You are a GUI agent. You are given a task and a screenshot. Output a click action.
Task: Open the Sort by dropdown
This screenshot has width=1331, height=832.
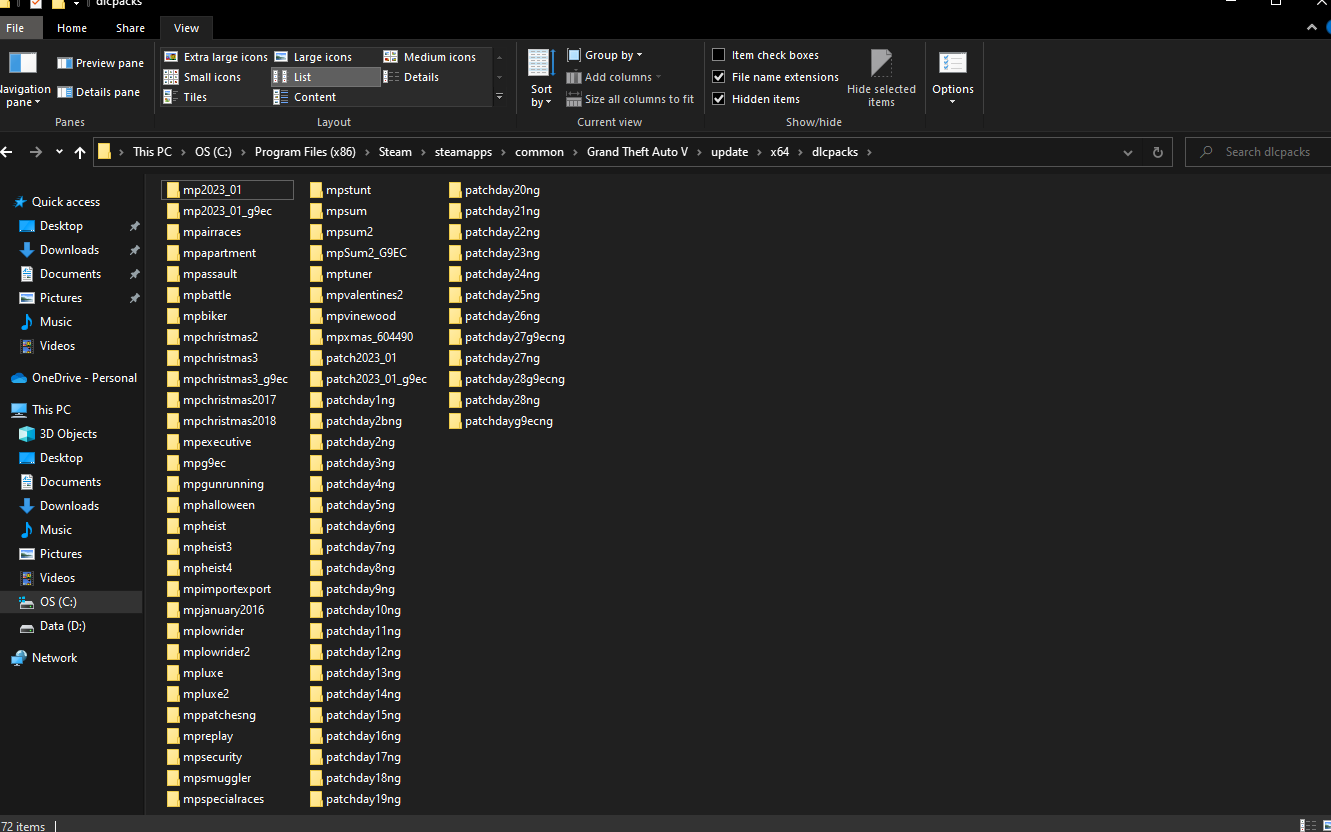pyautogui.click(x=541, y=78)
